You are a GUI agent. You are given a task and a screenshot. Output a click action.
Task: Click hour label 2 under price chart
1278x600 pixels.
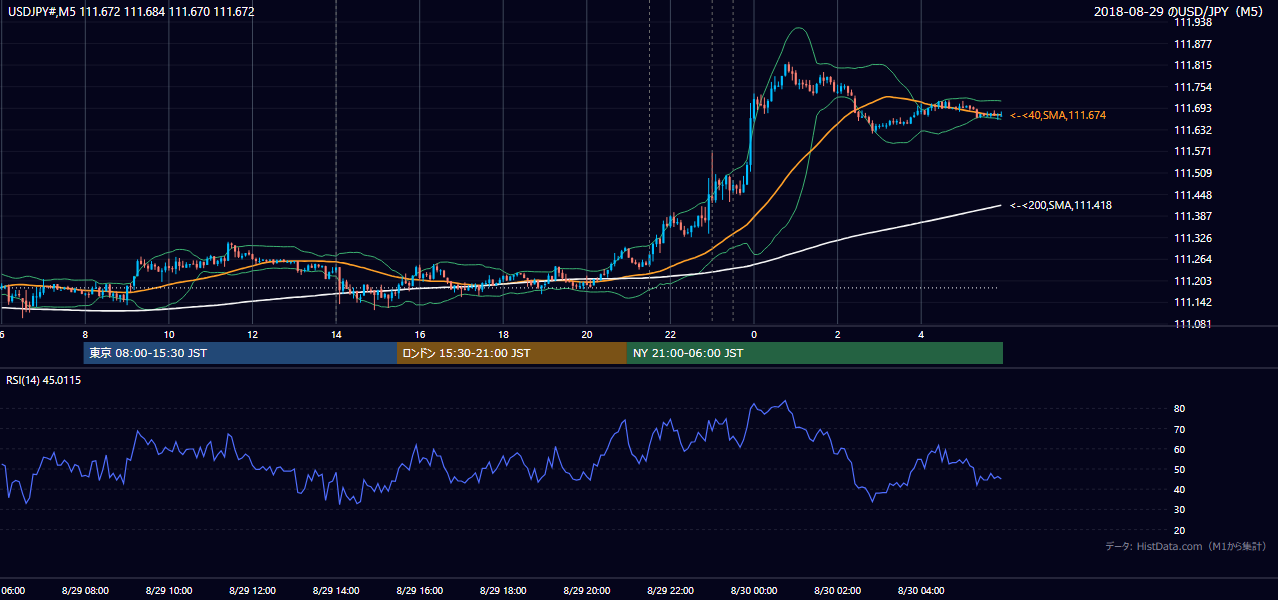(x=838, y=335)
